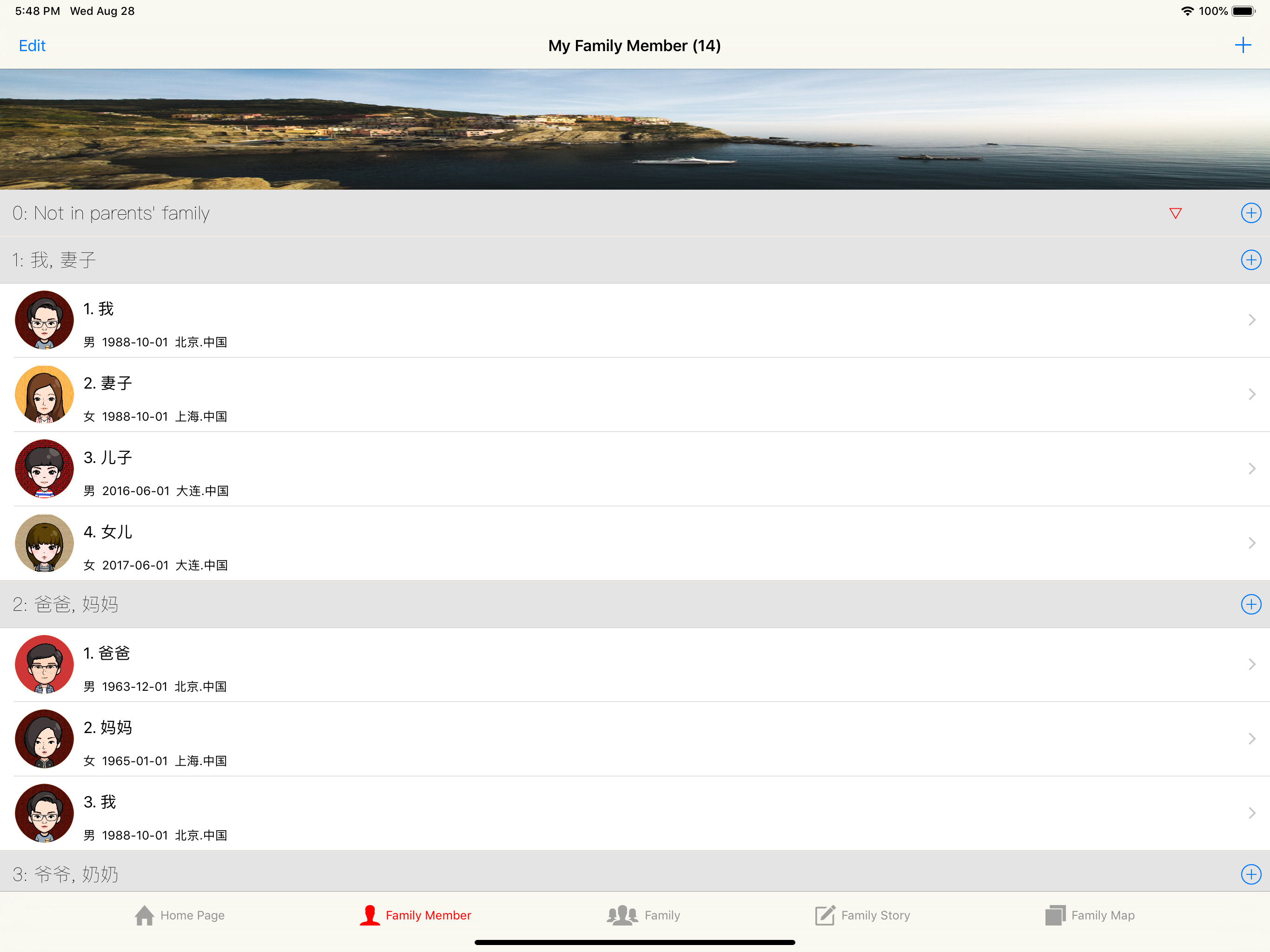
Task: Tap the home indicator bar
Action: (x=635, y=942)
